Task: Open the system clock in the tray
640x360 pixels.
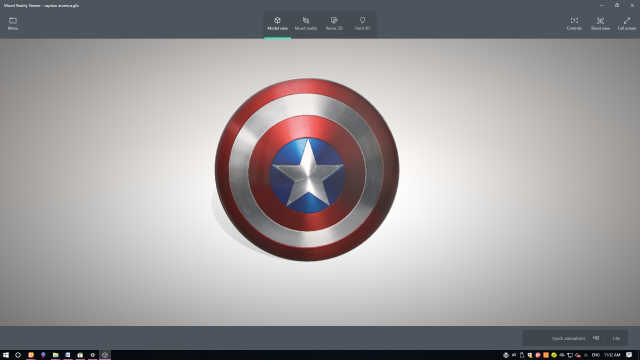Action: (x=612, y=355)
